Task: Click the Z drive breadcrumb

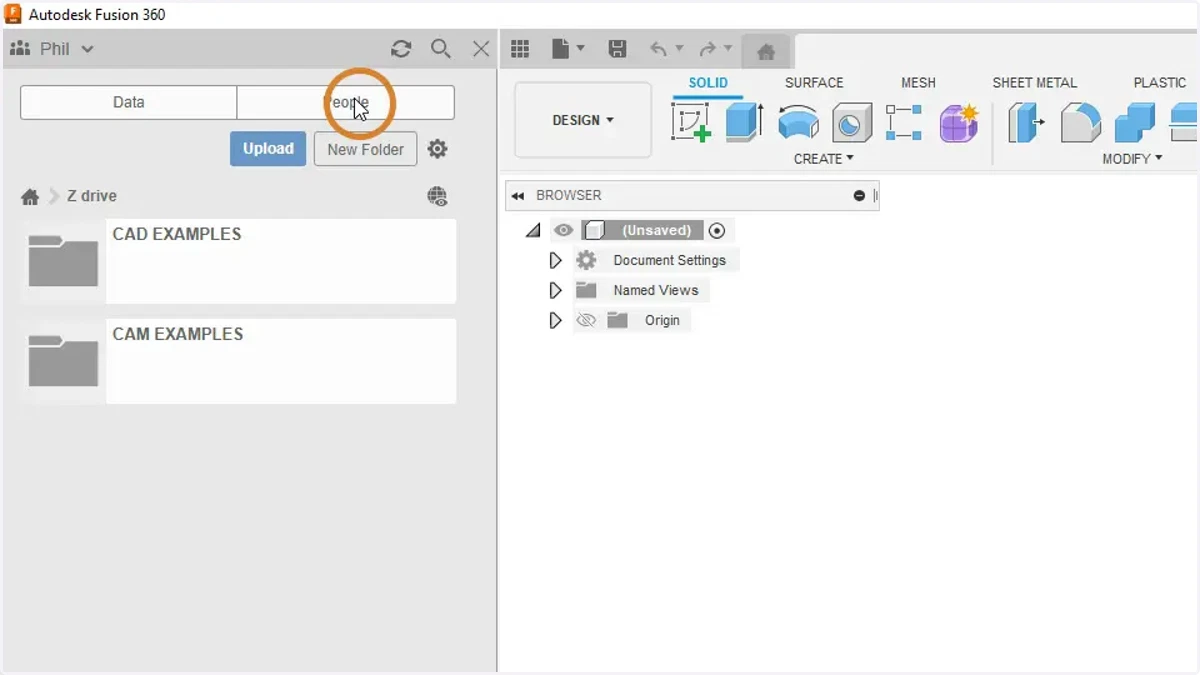Action: [x=91, y=196]
